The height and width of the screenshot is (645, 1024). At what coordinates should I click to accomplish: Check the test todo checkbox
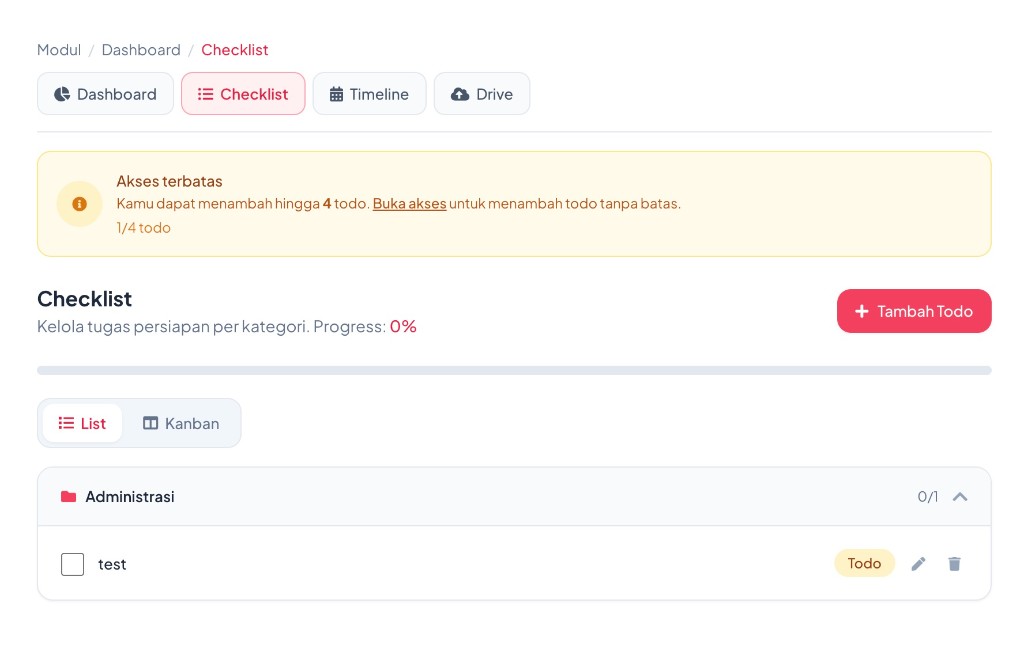(x=72, y=564)
